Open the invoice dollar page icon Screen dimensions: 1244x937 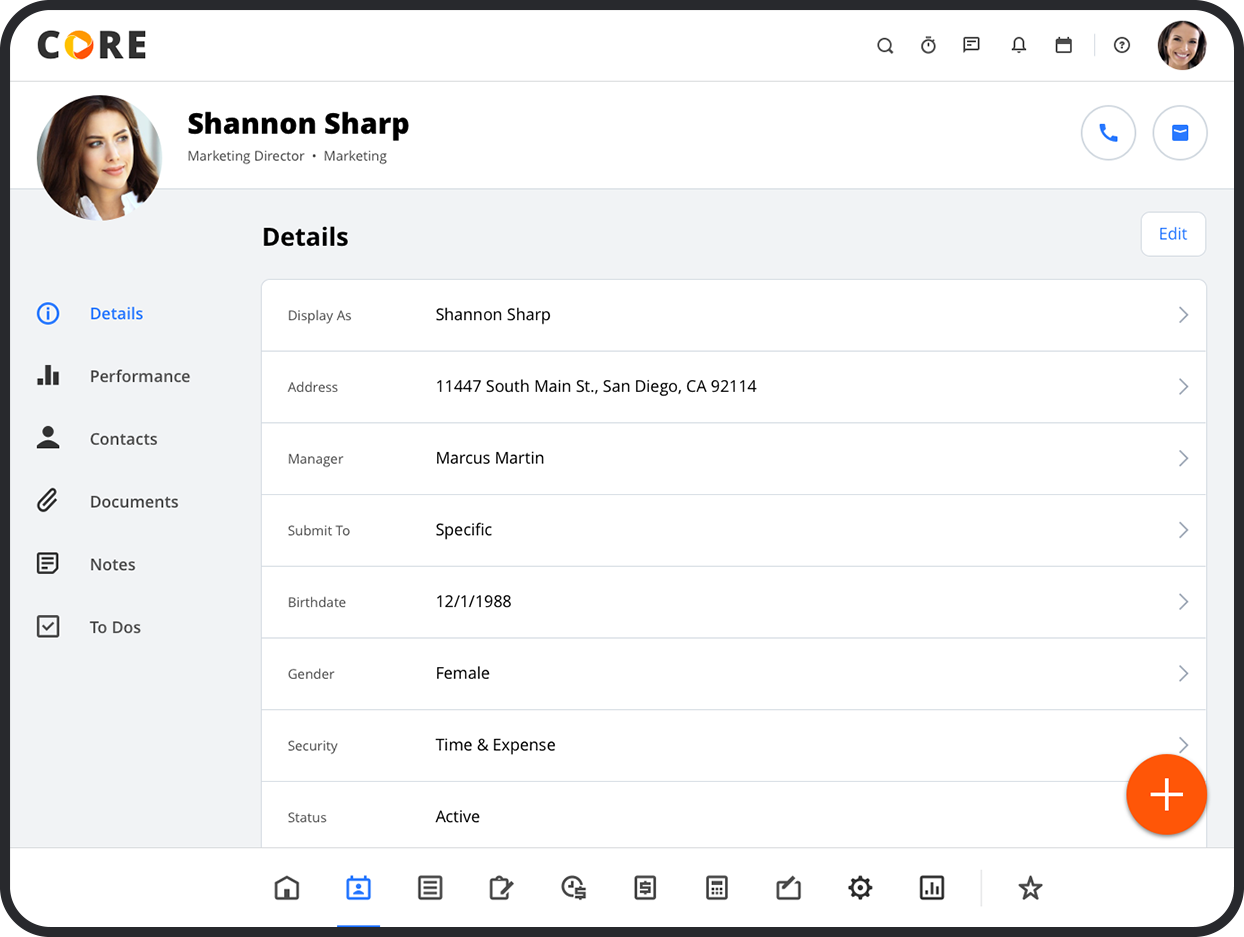pyautogui.click(x=645, y=888)
